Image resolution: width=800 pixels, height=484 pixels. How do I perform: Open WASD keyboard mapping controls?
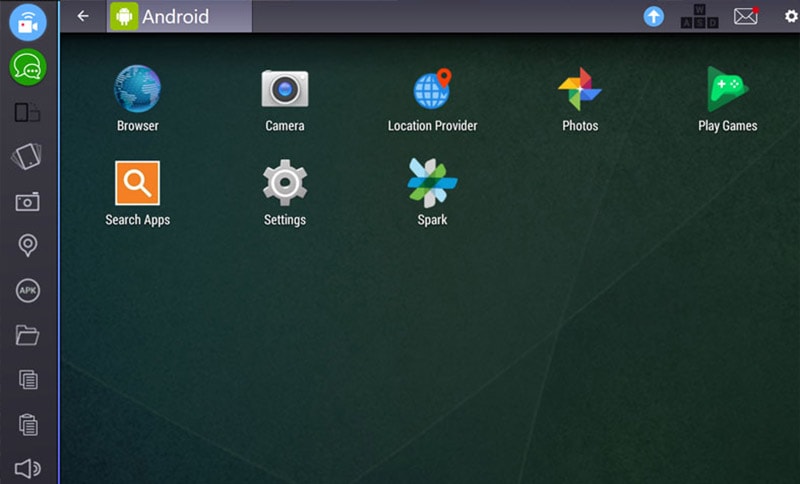(699, 16)
